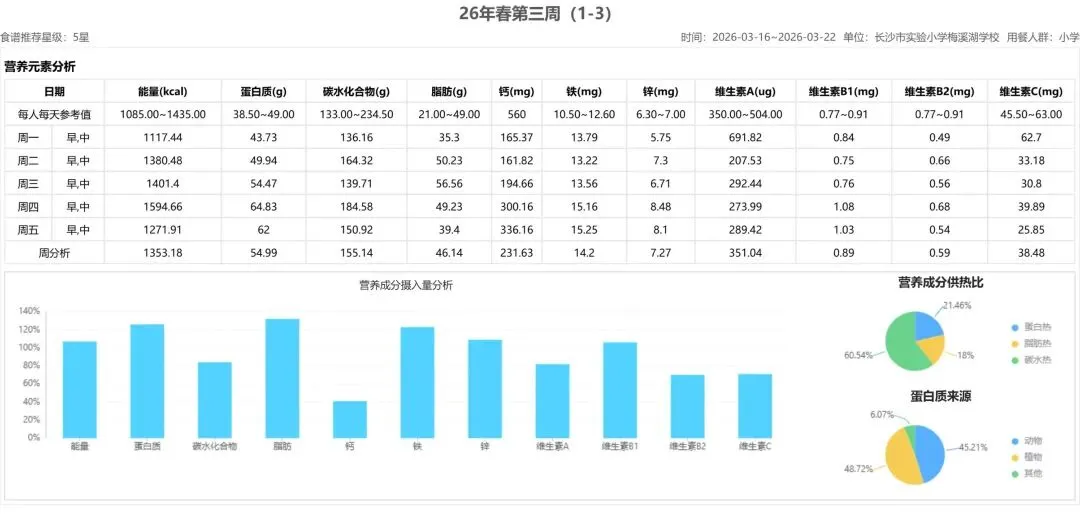Click the 碳水化合物(g) column header
This screenshot has height=521, width=1080.
pos(357,91)
